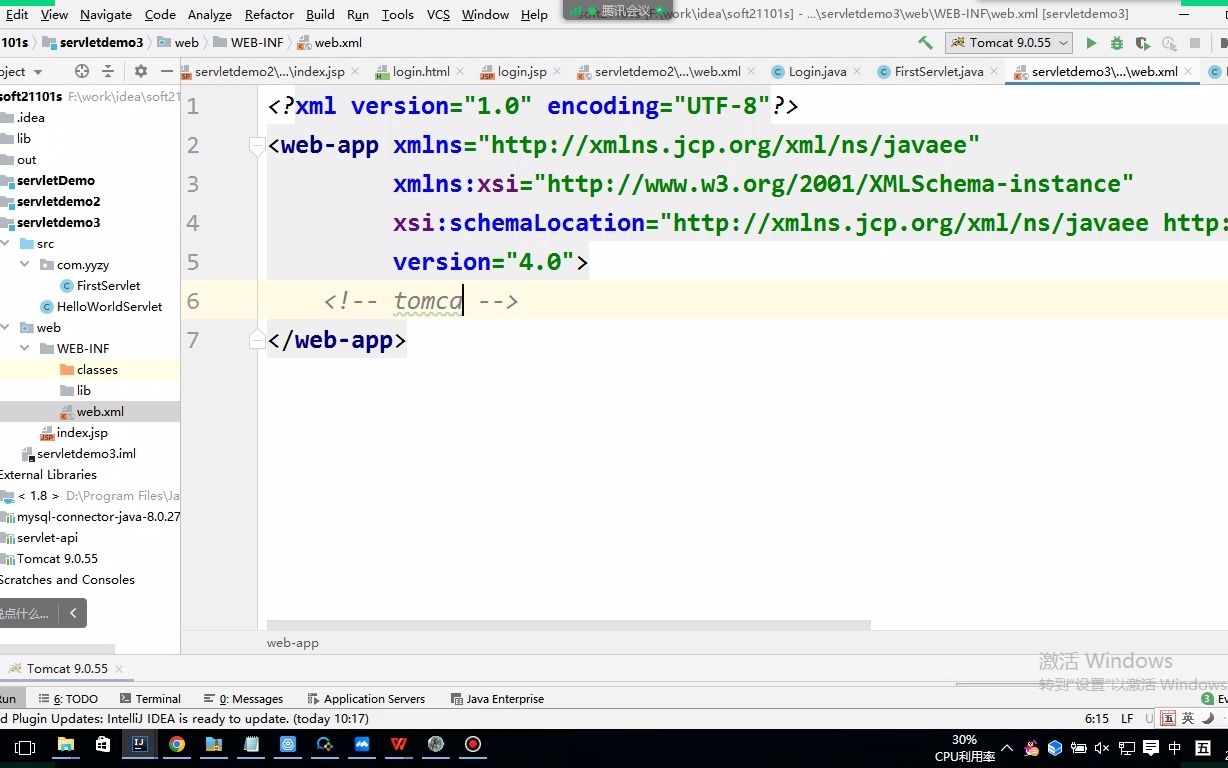Viewport: 1228px width, 768px height.
Task: Open the VCS menu
Action: [438, 15]
